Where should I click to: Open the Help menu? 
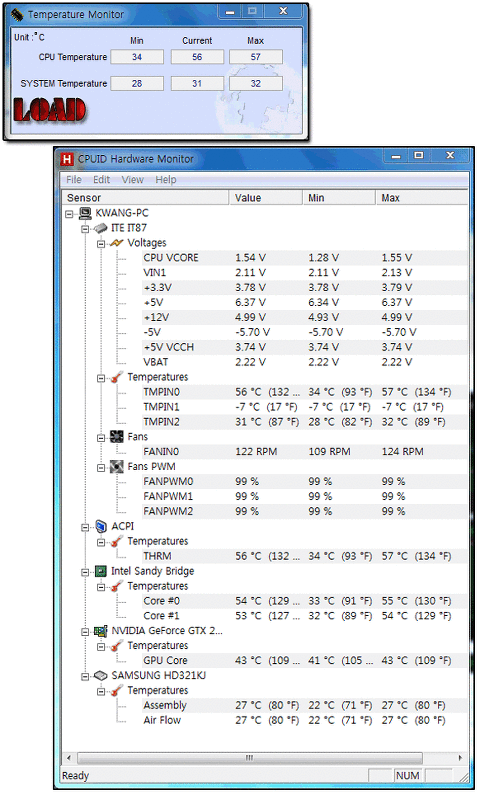[x=166, y=179]
